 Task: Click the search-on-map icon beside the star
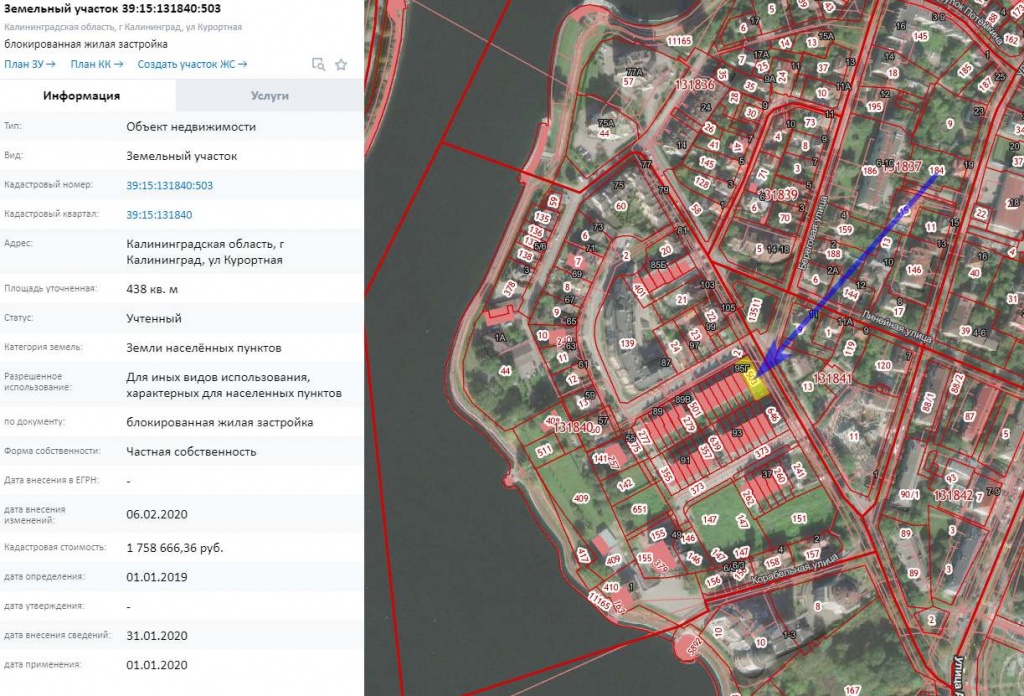319,64
